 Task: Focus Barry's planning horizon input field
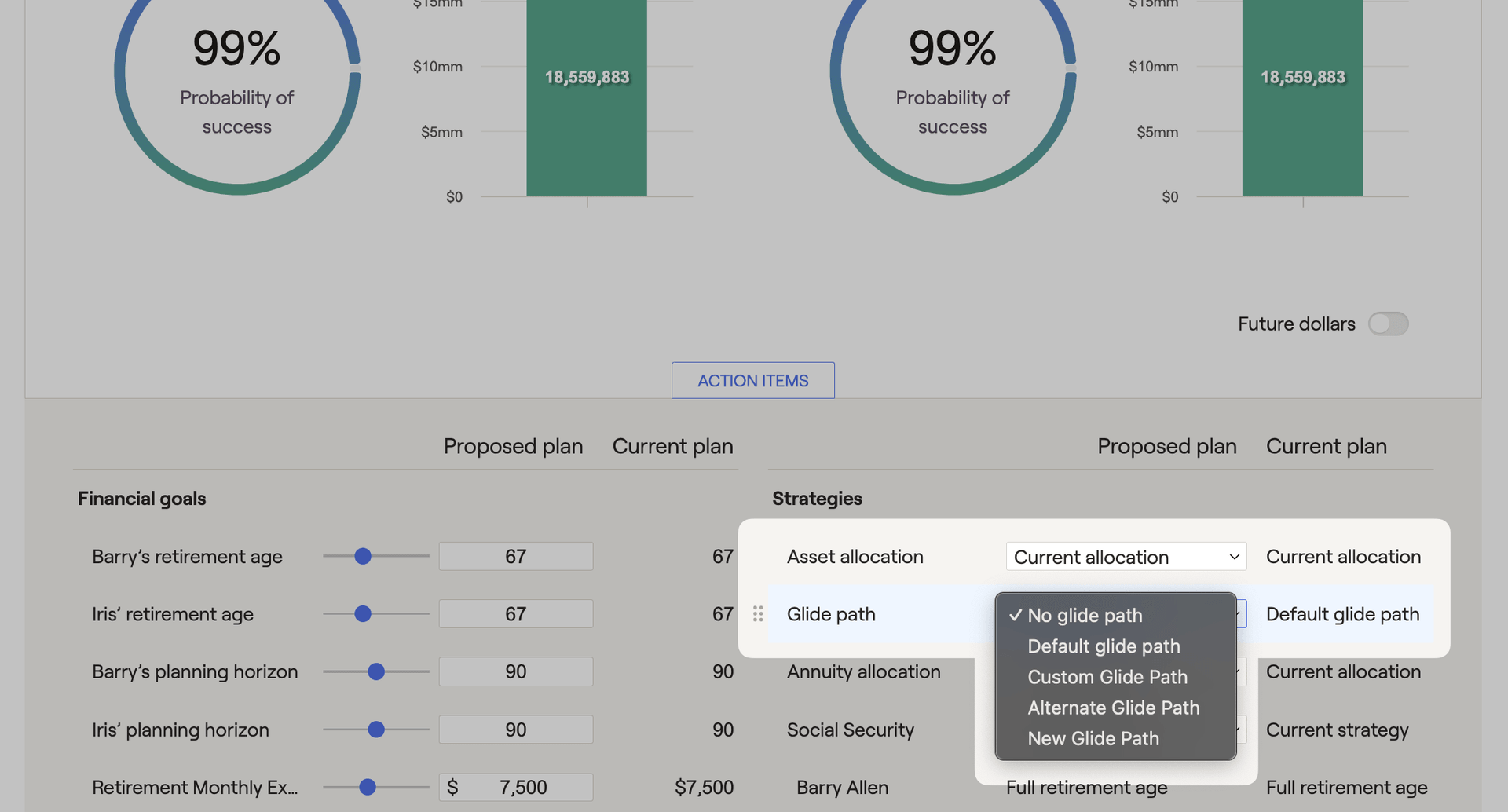point(515,672)
